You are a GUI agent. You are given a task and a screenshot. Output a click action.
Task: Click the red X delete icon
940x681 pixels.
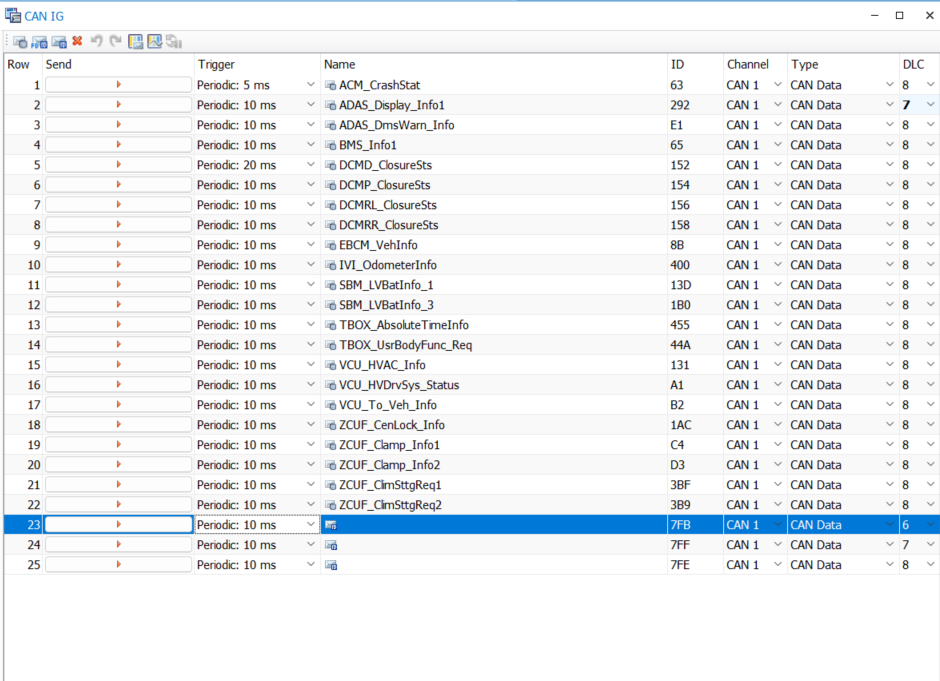[77, 41]
